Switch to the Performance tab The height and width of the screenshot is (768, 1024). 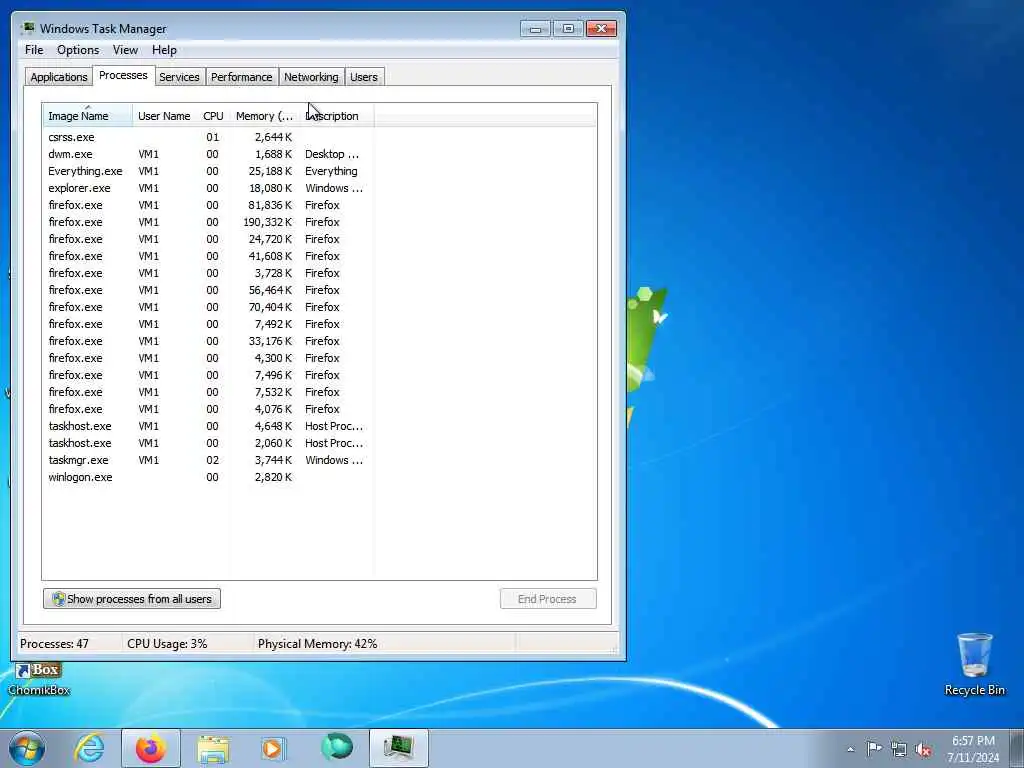(241, 76)
